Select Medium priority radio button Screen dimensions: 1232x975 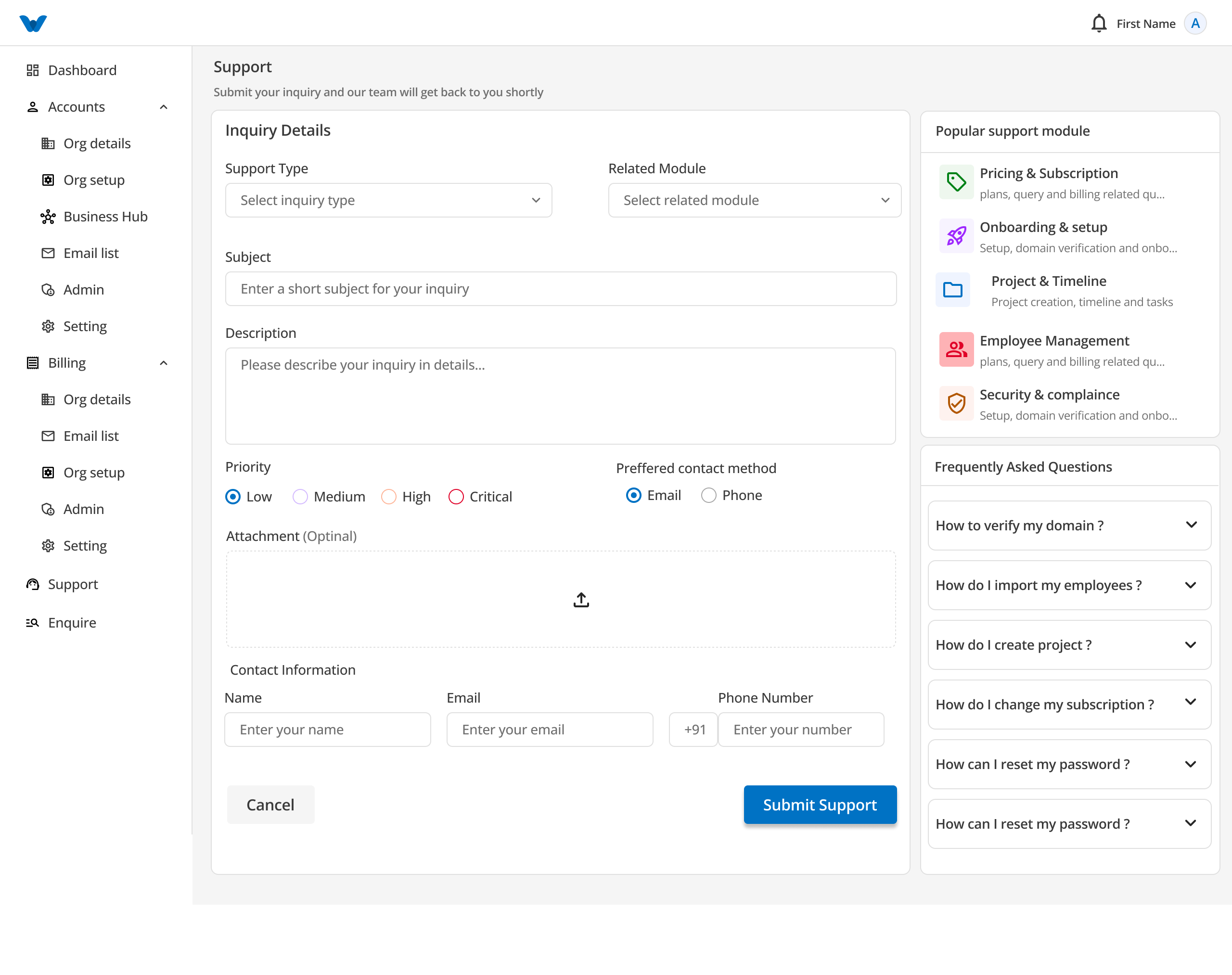pyautogui.click(x=300, y=497)
